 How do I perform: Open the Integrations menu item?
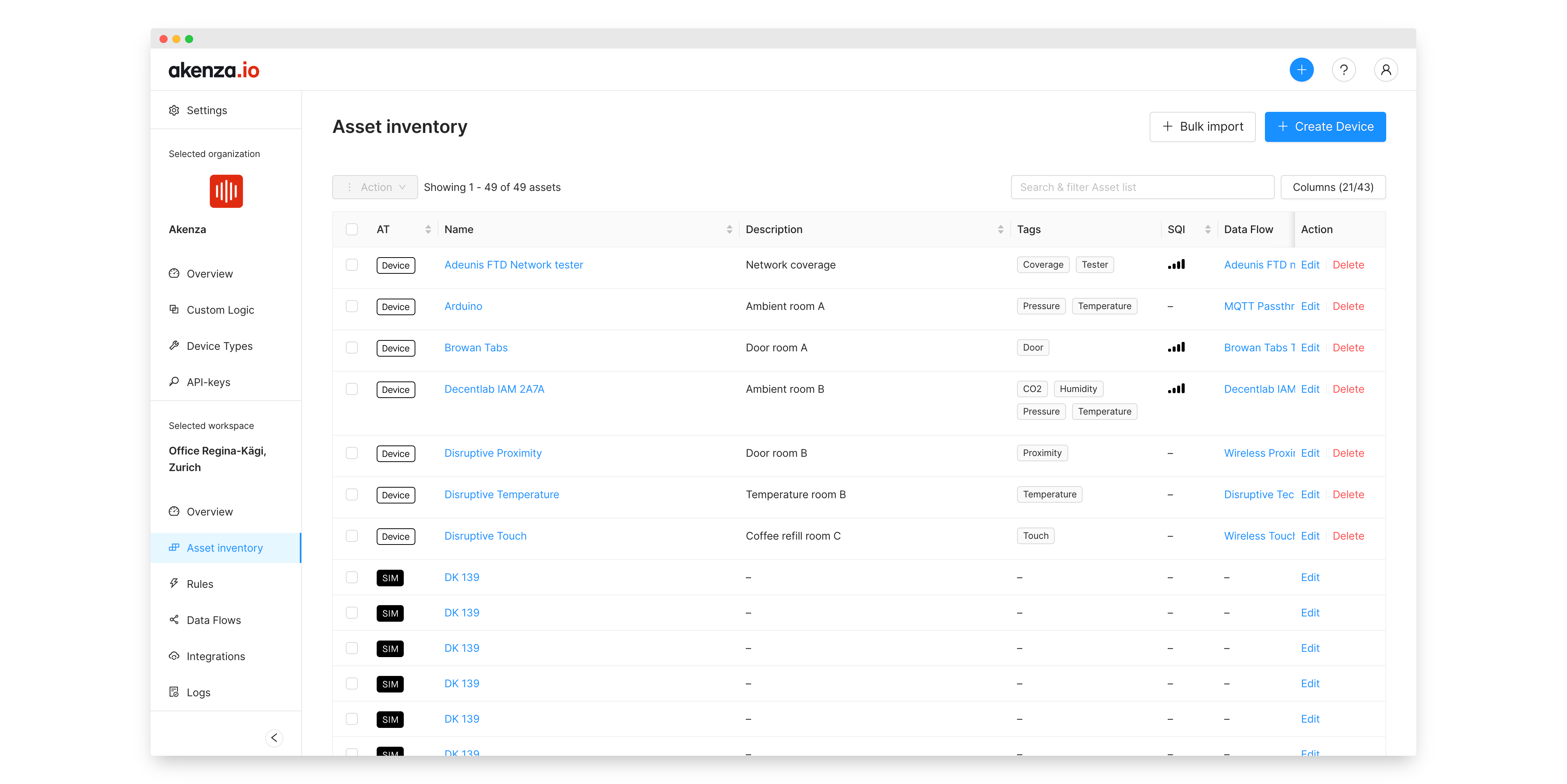pyautogui.click(x=216, y=656)
